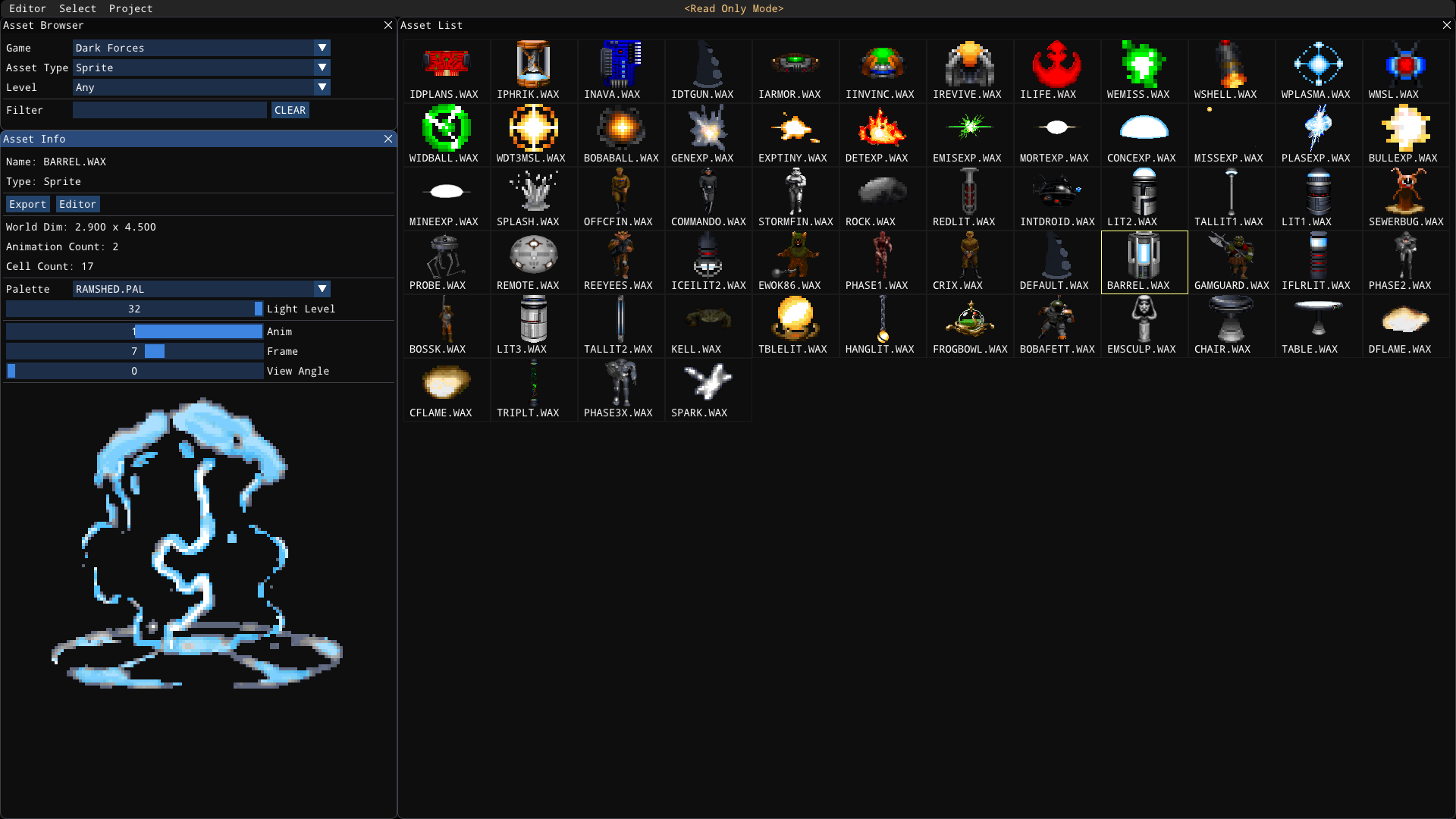Select the BOSSK.WAX sprite
Image resolution: width=1456 pixels, height=819 pixels.
pos(447,326)
